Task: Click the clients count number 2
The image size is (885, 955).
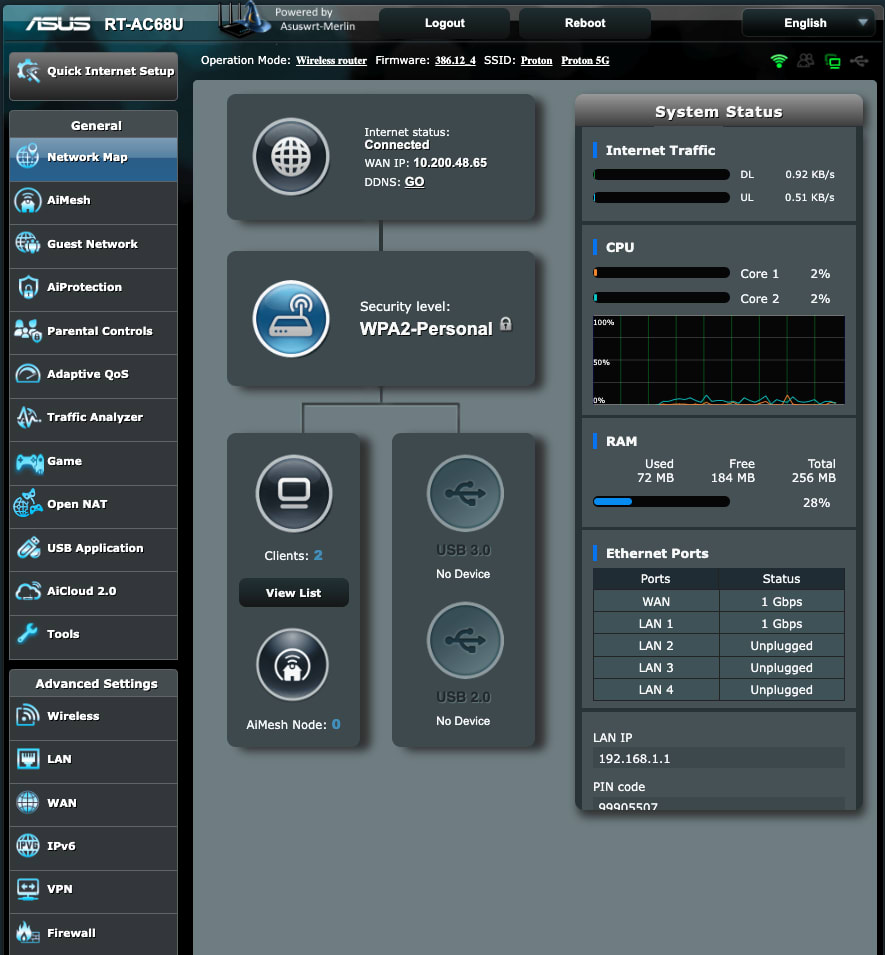Action: 318,555
